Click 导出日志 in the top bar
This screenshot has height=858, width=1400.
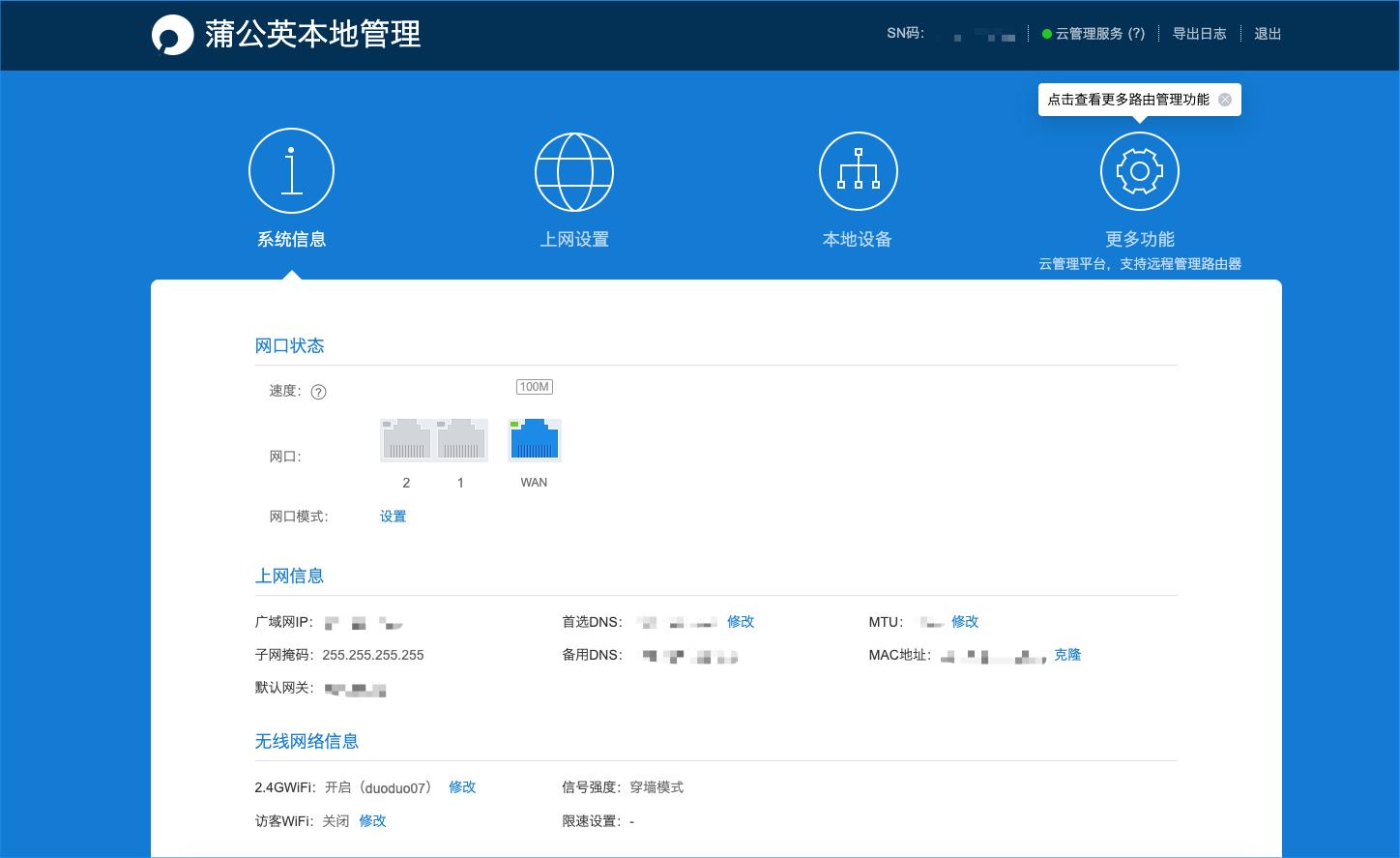tap(1200, 33)
